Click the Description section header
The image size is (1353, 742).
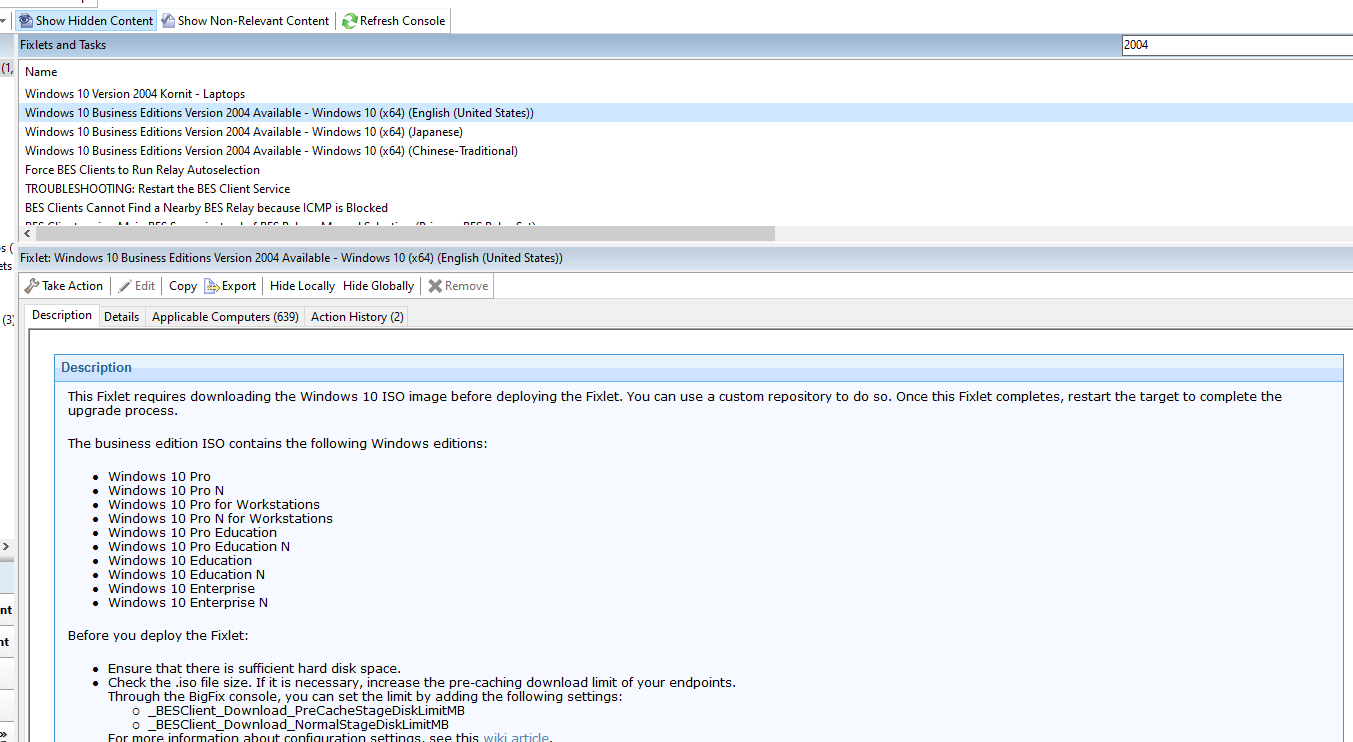tap(698, 367)
